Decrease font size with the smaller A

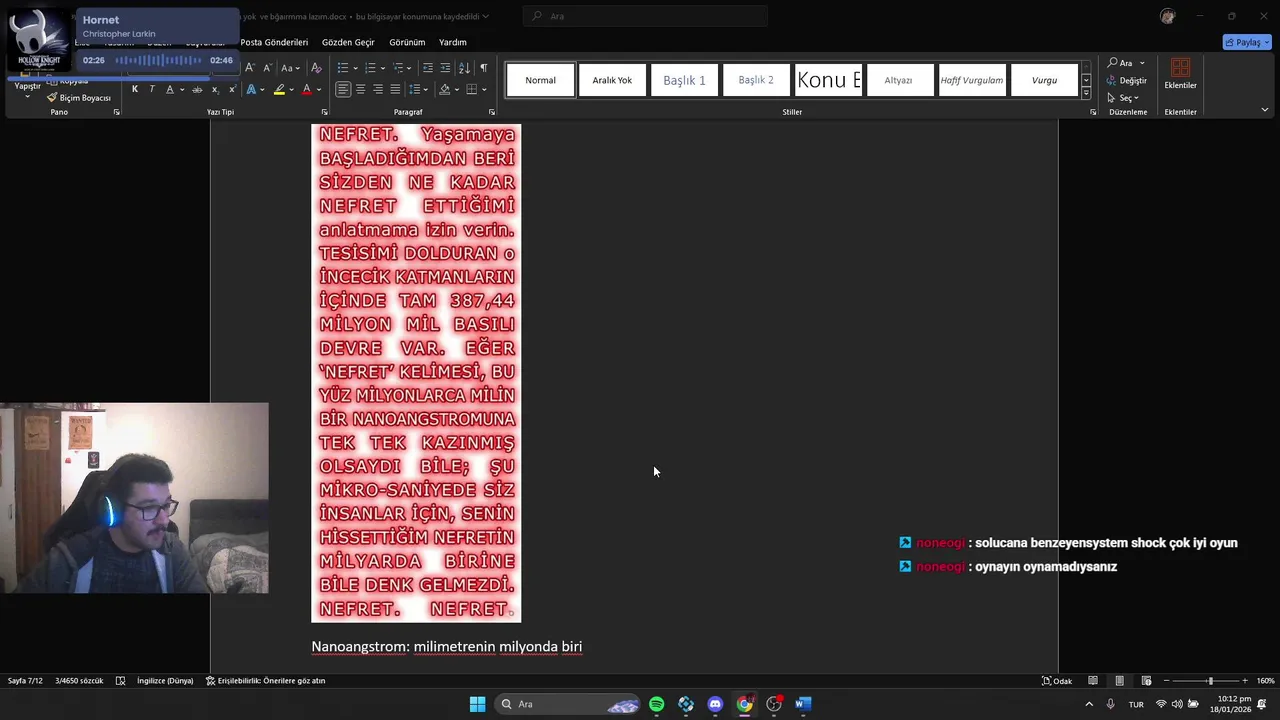click(267, 67)
